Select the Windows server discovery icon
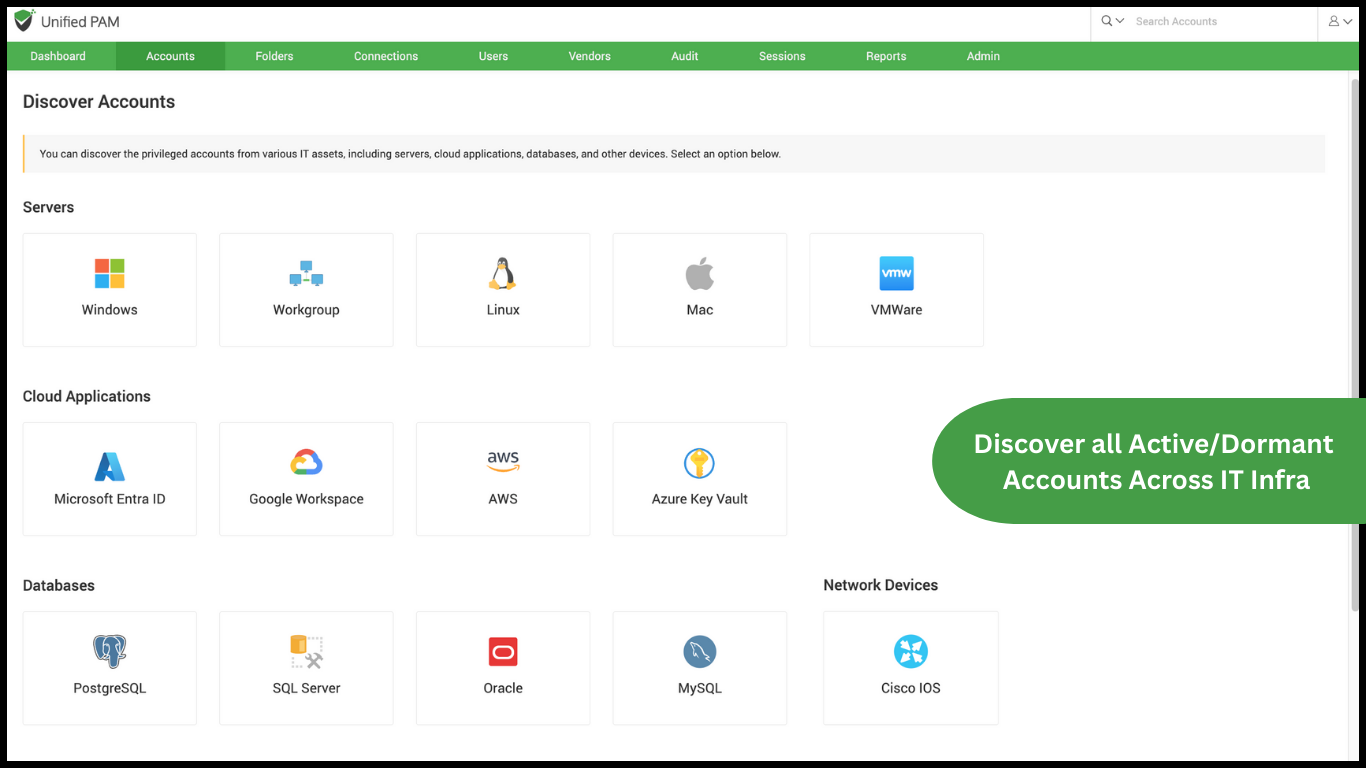Screen dimensions: 1366x768 [109, 274]
